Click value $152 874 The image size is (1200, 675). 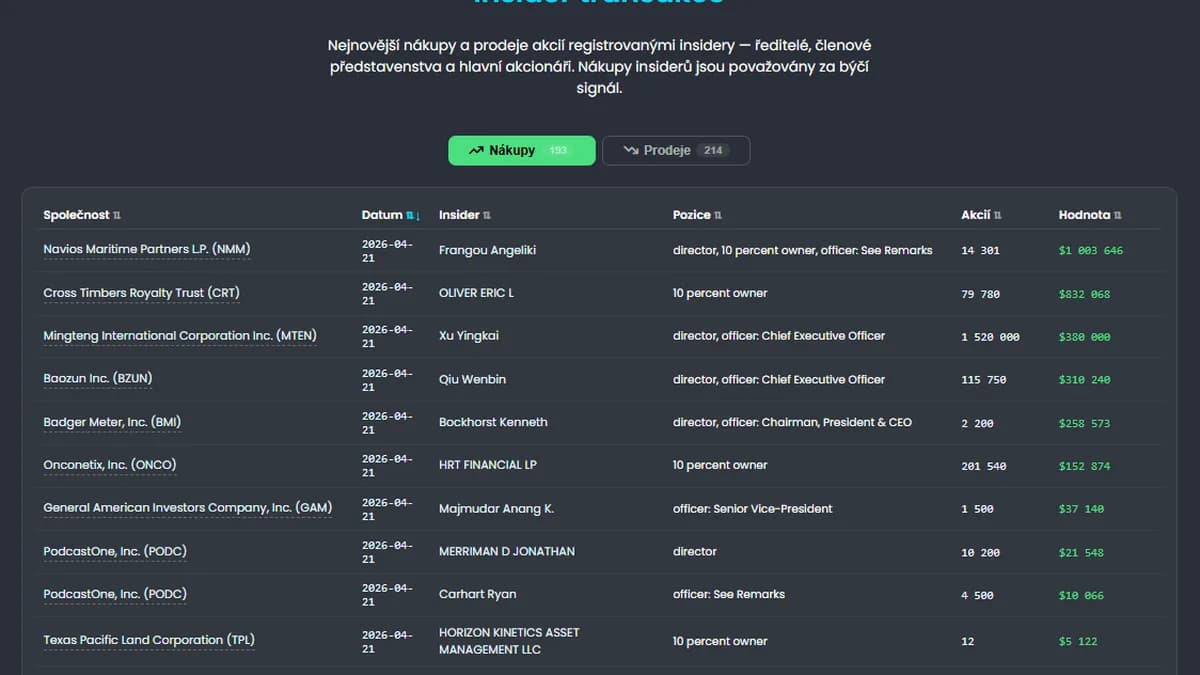(x=1084, y=466)
